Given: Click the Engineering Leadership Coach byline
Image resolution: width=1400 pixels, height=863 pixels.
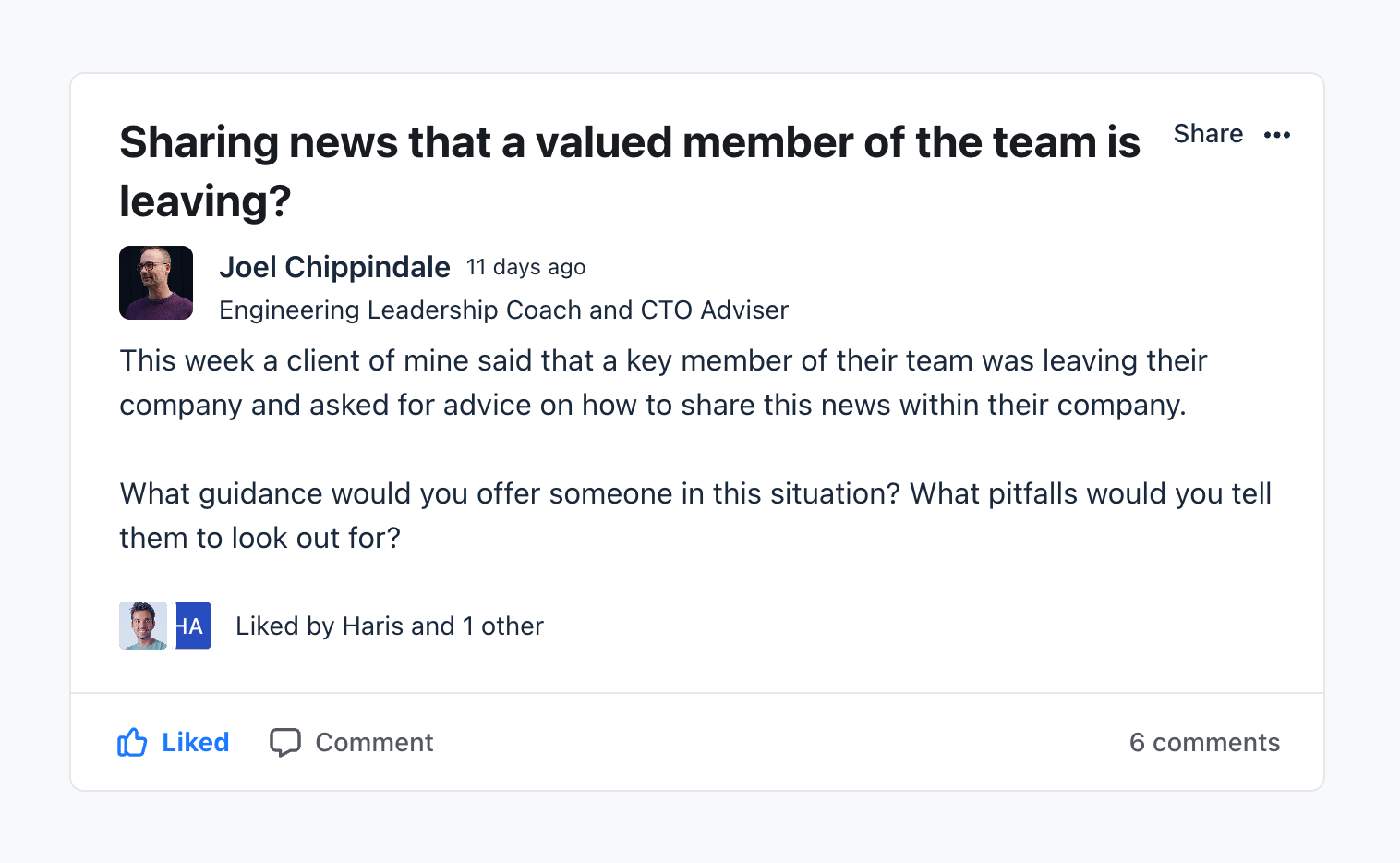Looking at the screenshot, I should coord(503,310).
